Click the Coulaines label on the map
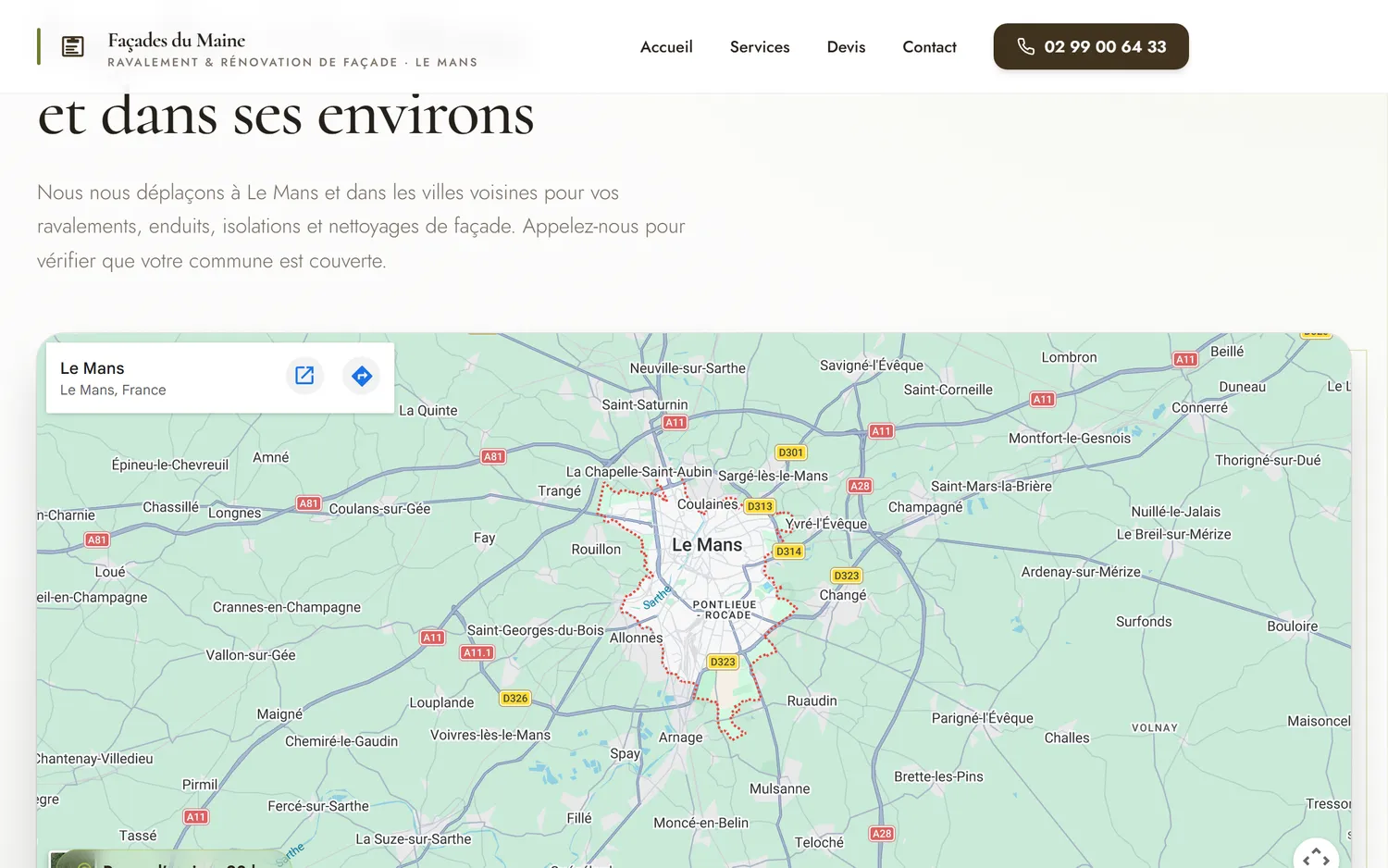 (x=708, y=504)
